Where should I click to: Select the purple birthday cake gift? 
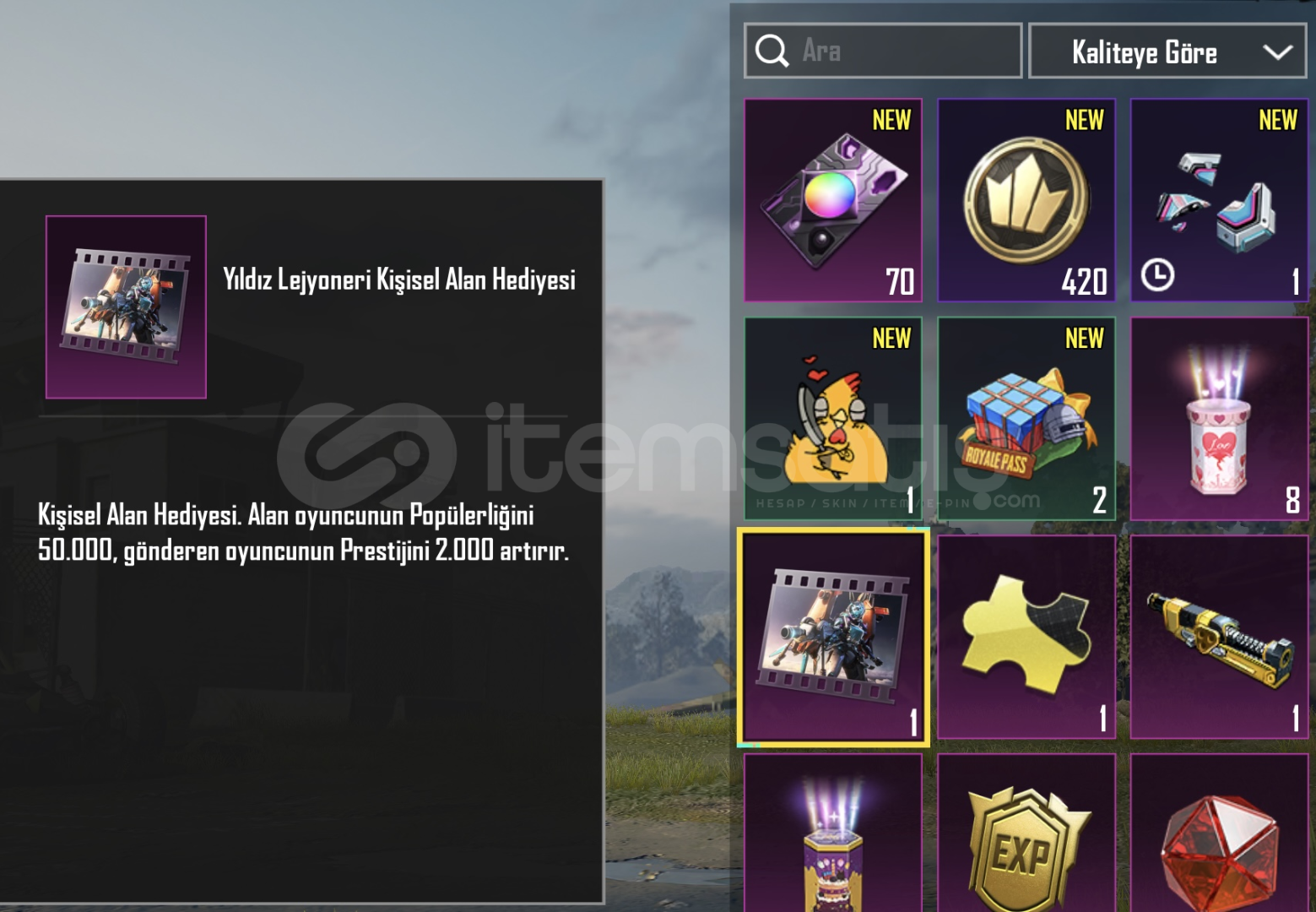tap(833, 833)
